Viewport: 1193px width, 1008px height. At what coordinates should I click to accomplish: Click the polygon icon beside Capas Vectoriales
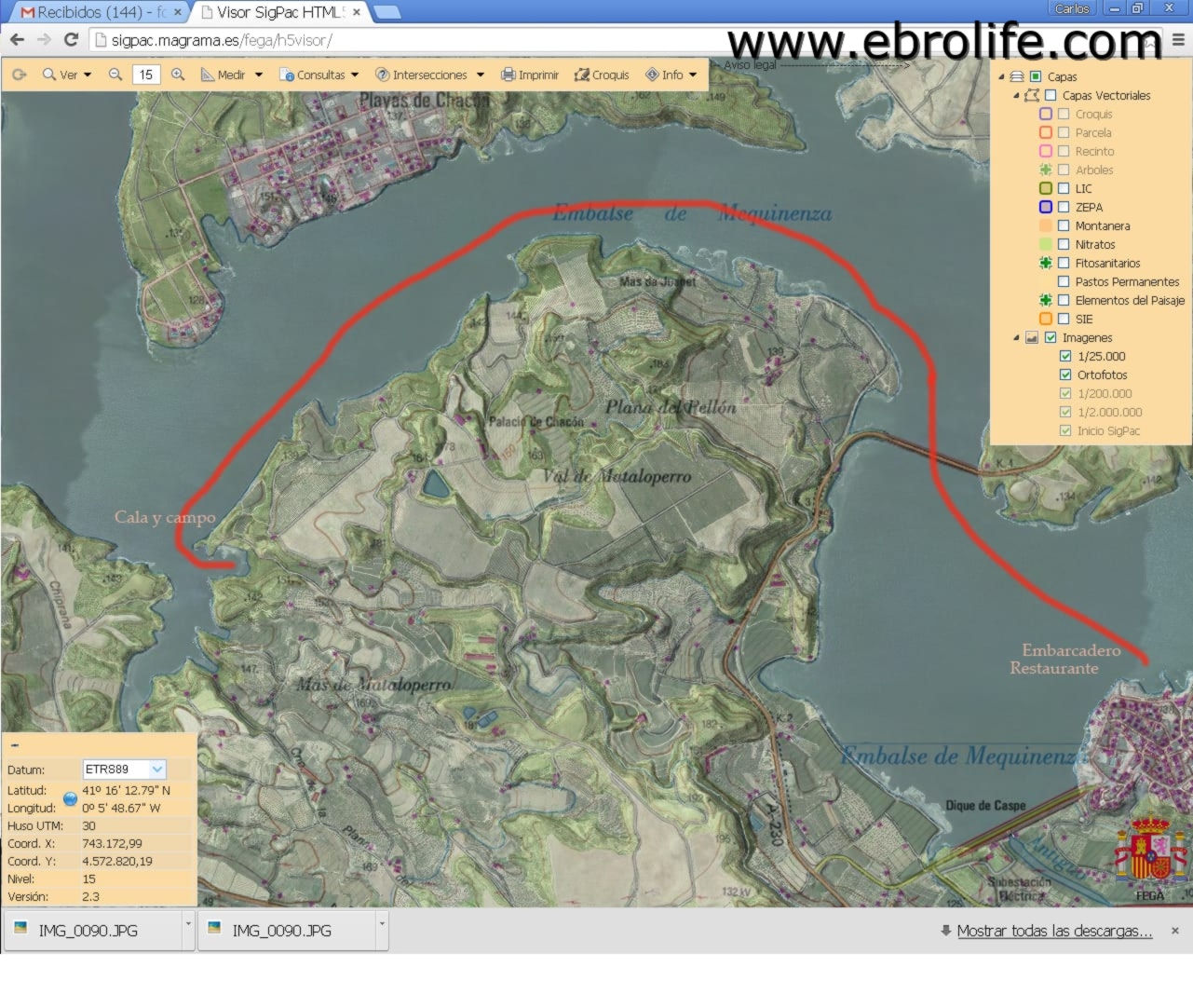tap(1031, 95)
